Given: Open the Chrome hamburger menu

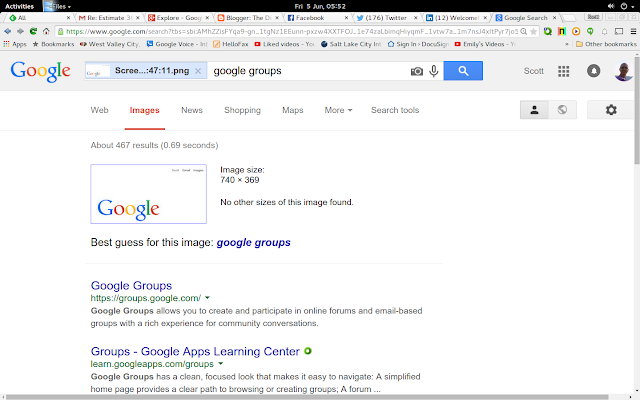Looking at the screenshot, I should (633, 31).
